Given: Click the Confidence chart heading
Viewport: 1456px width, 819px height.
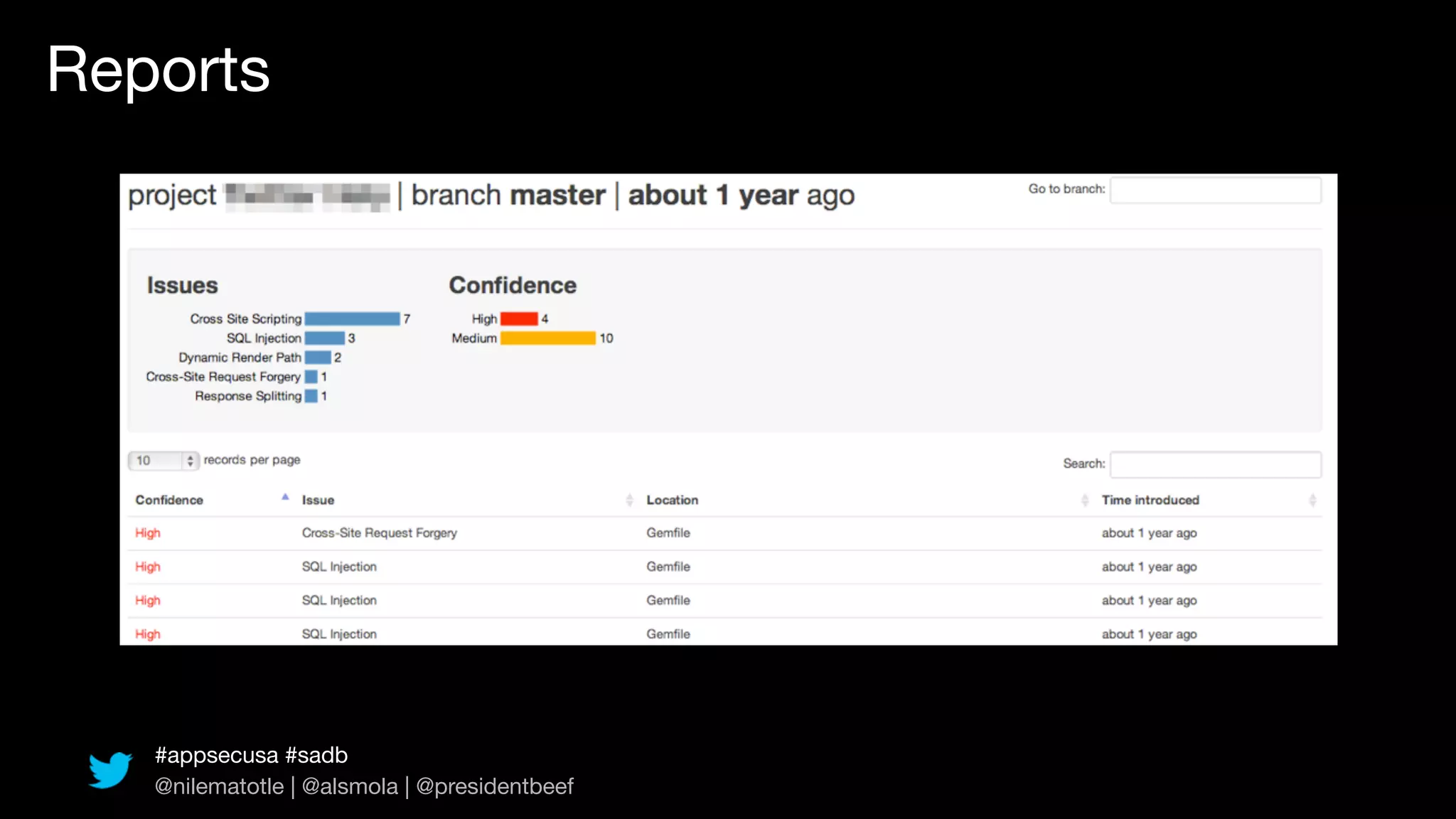Looking at the screenshot, I should [x=513, y=285].
